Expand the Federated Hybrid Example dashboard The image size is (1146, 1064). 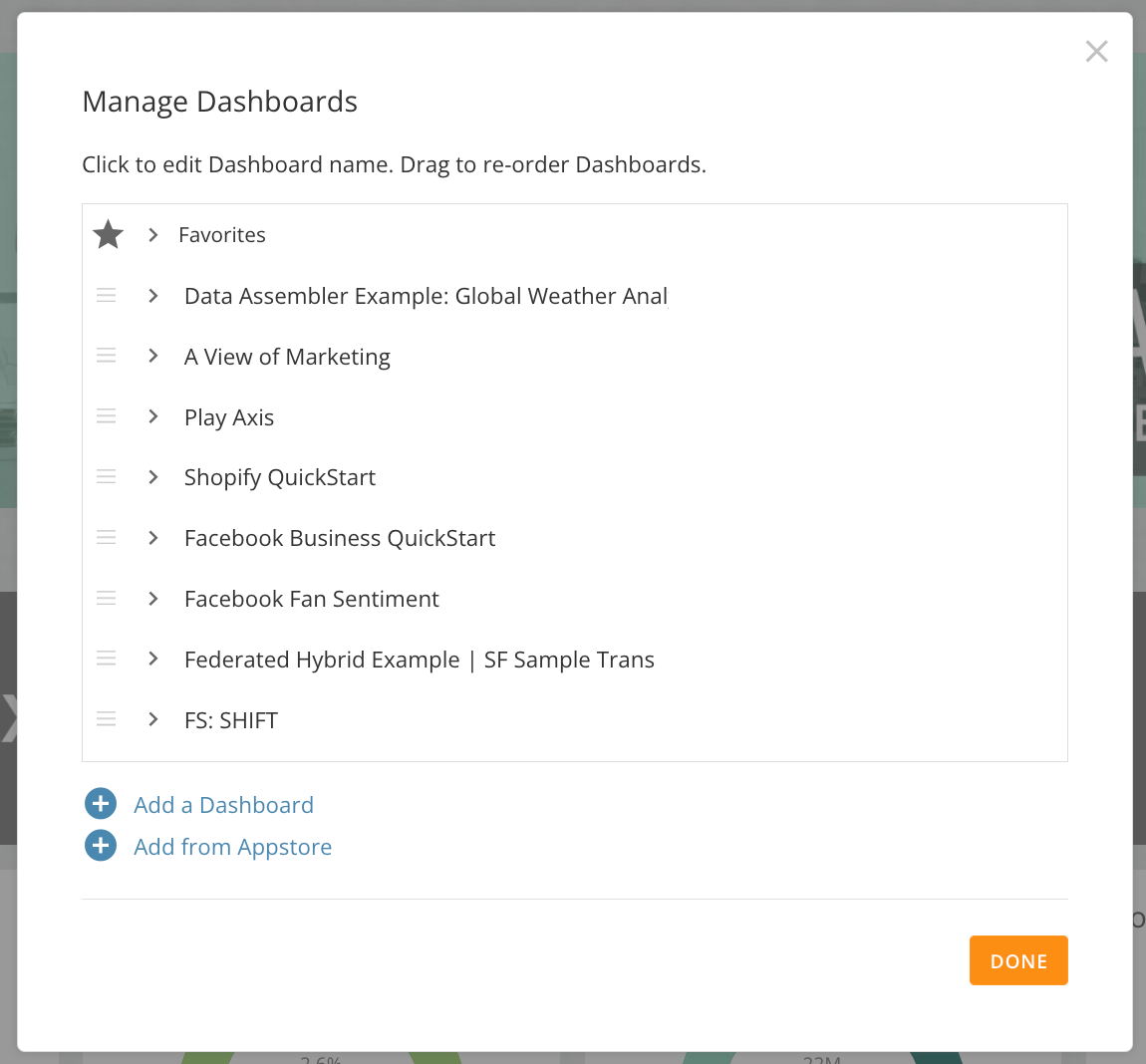pyautogui.click(x=152, y=659)
